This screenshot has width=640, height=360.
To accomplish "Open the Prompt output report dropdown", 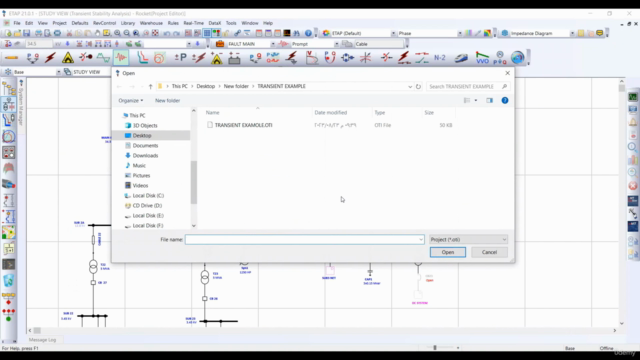I will pyautogui.click(x=336, y=44).
